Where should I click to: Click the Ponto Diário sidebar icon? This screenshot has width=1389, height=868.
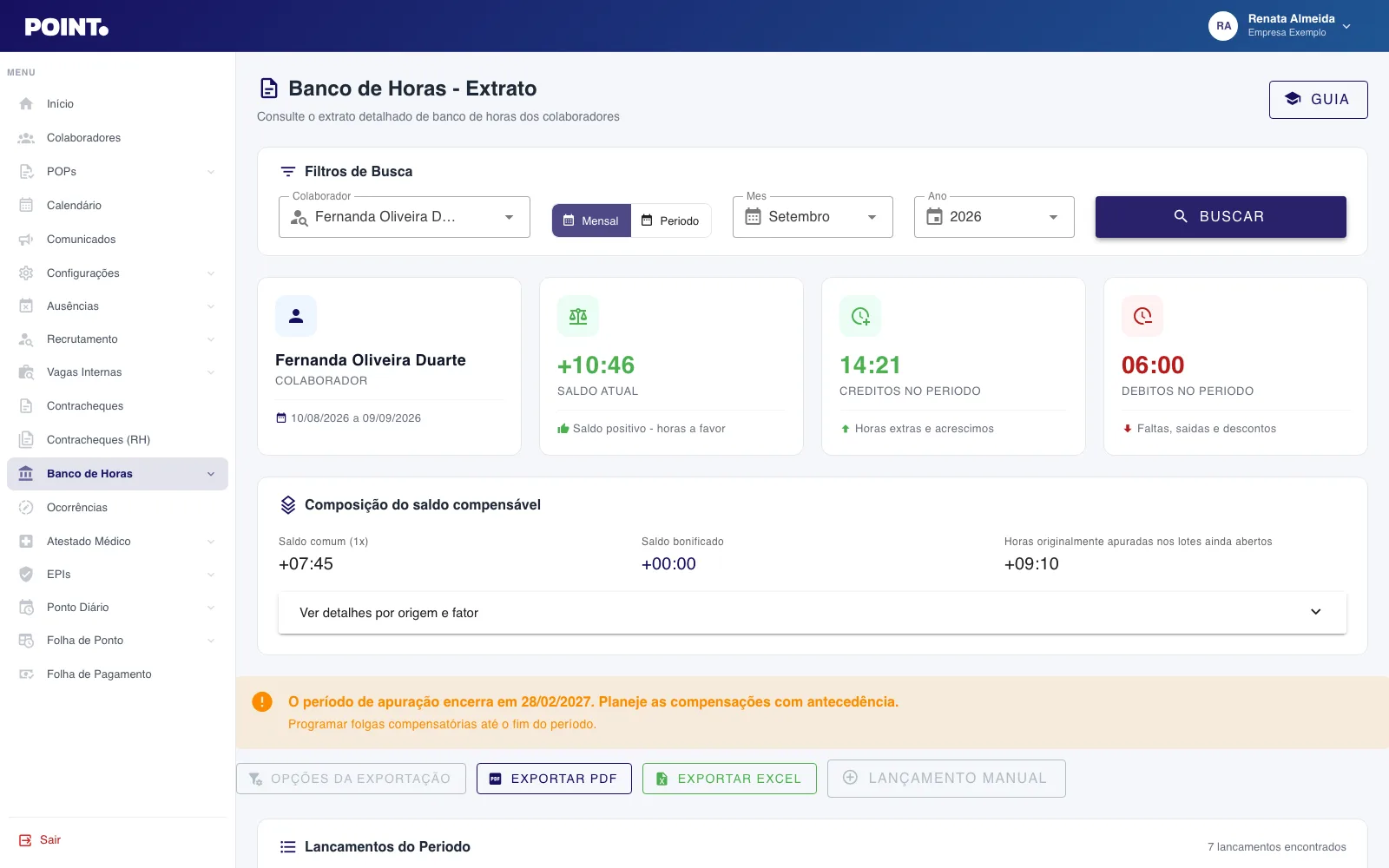tap(26, 607)
